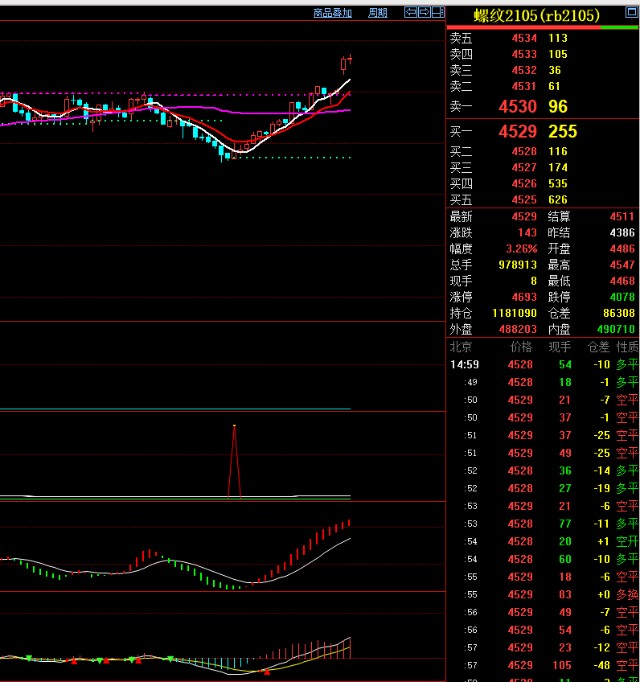Click the 价格 column header
Screen dimensions: 640x682
(521, 347)
